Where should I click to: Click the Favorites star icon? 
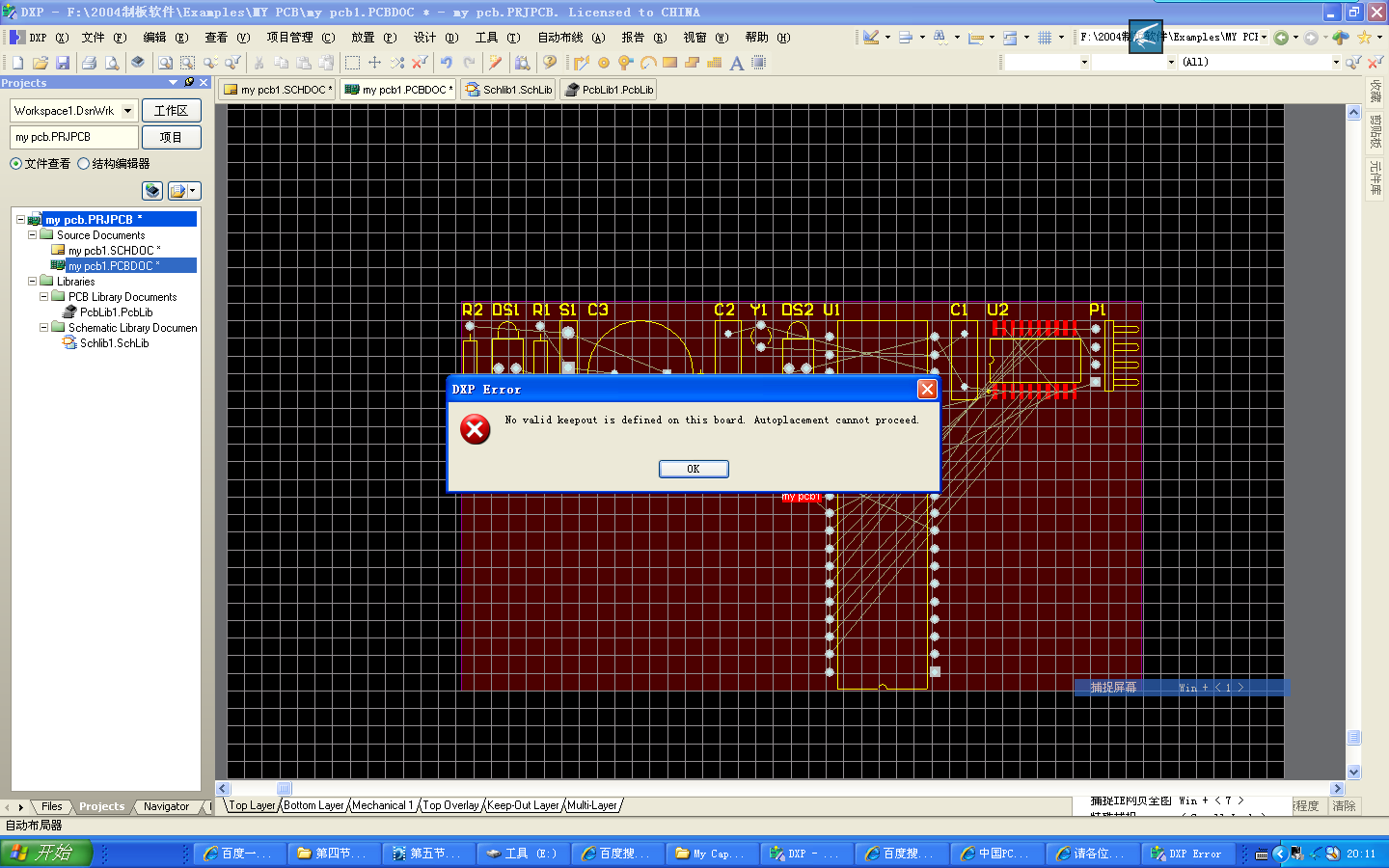pyautogui.click(x=1364, y=38)
